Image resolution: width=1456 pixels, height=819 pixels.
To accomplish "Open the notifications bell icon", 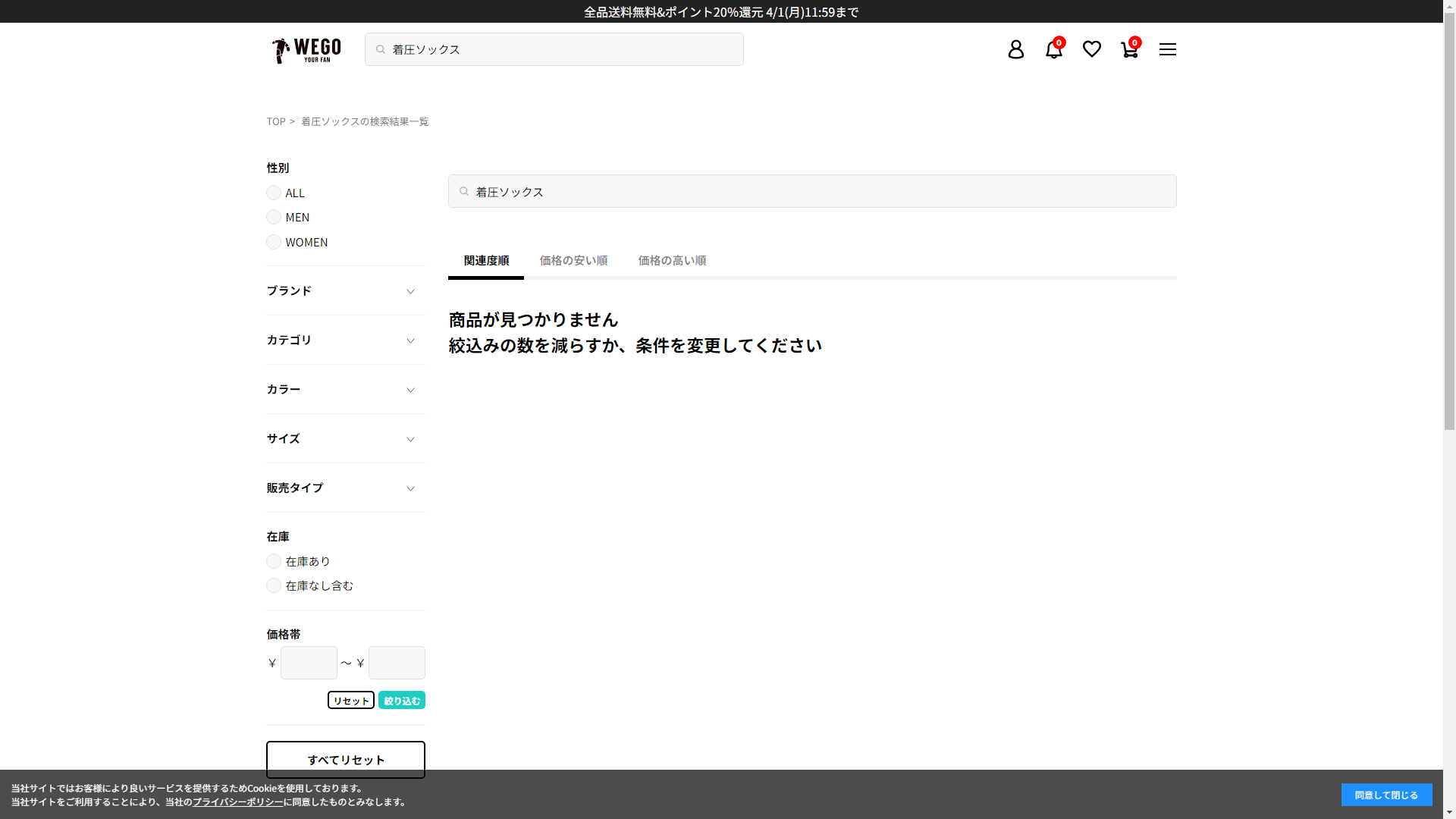I will click(x=1053, y=49).
